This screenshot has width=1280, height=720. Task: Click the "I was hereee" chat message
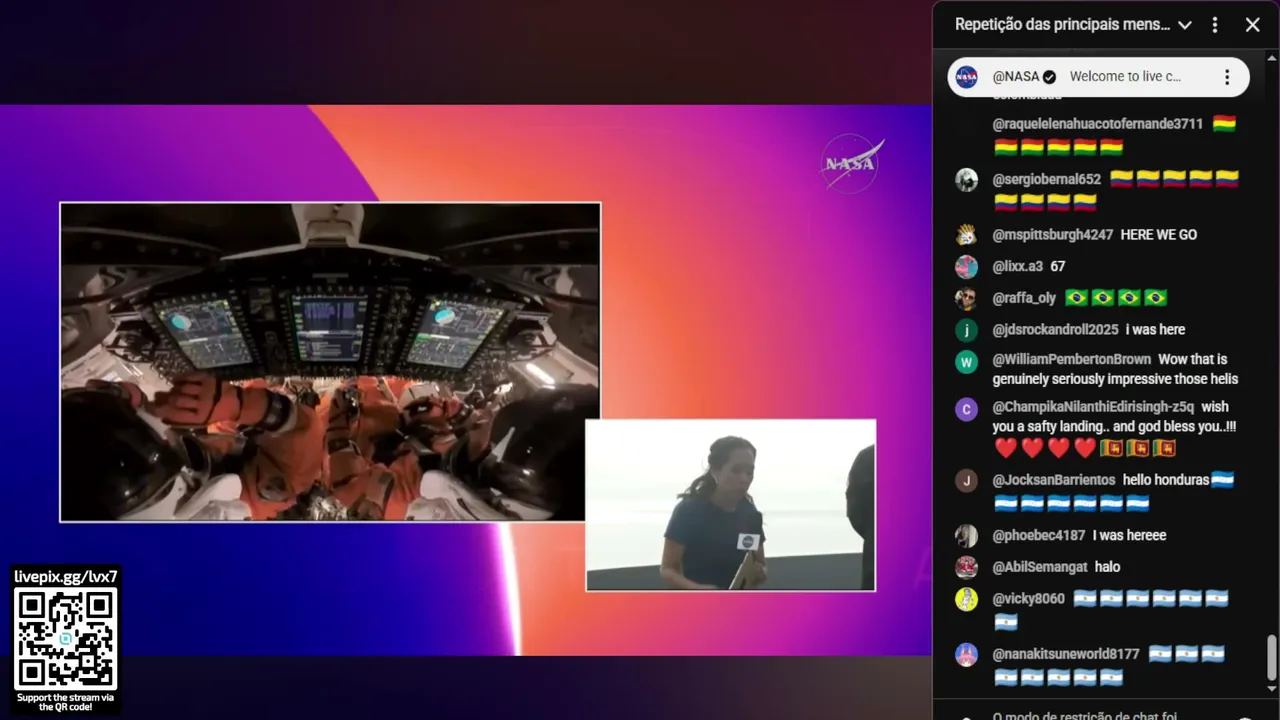pos(1130,536)
